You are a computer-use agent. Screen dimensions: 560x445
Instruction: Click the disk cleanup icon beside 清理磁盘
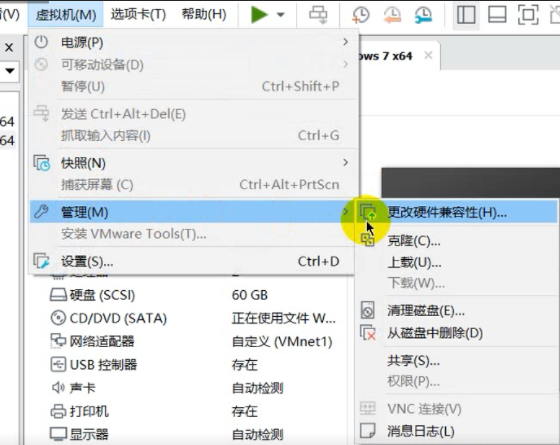coord(368,310)
